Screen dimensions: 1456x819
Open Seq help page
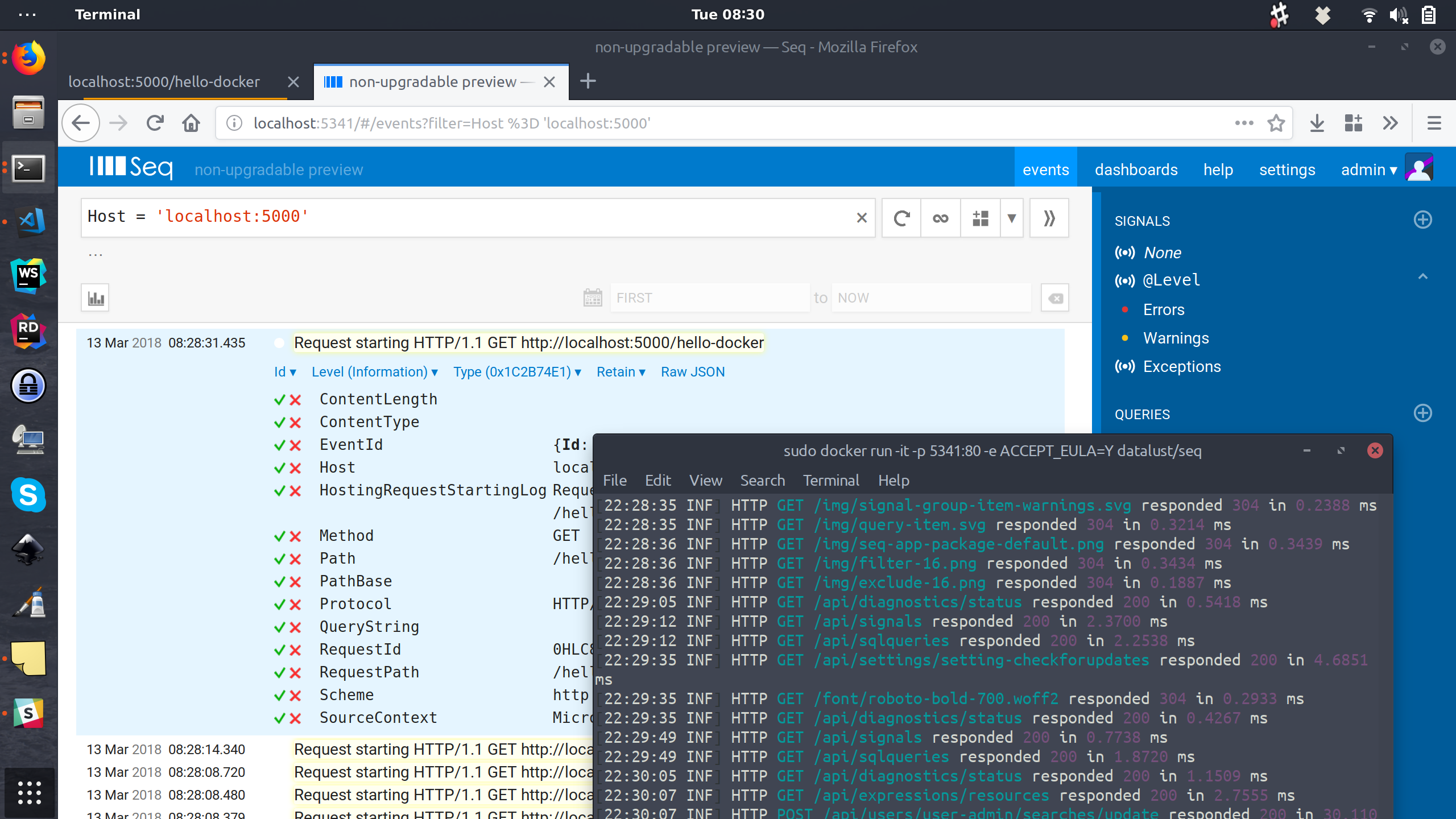click(1218, 169)
